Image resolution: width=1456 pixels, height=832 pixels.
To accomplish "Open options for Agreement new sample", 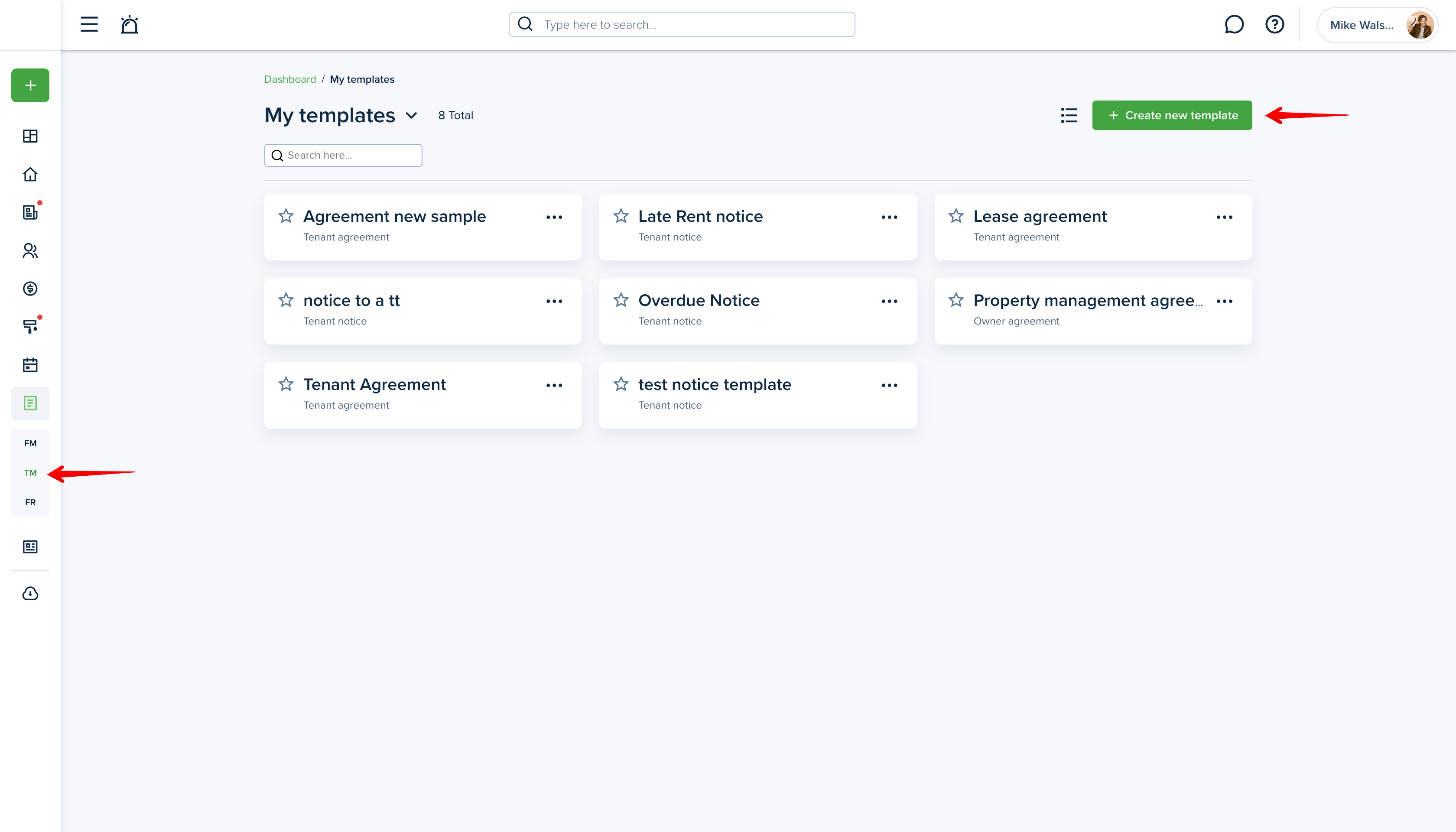I will [x=554, y=217].
